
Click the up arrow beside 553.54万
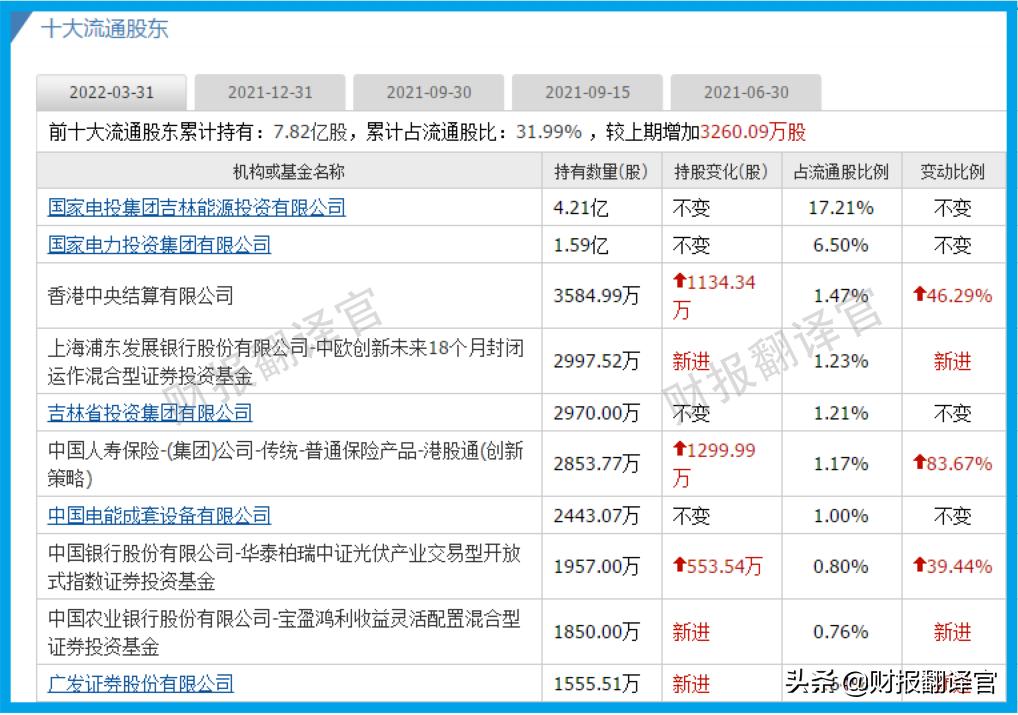[678, 566]
